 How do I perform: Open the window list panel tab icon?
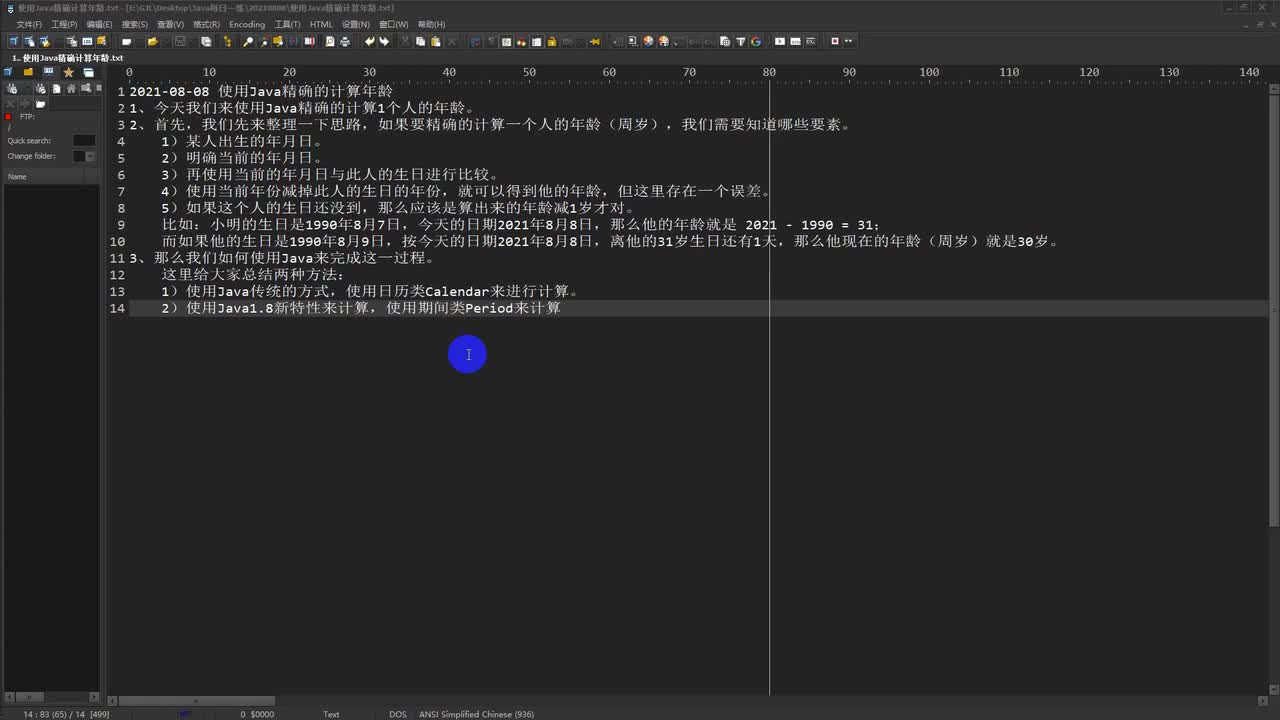tap(88, 72)
